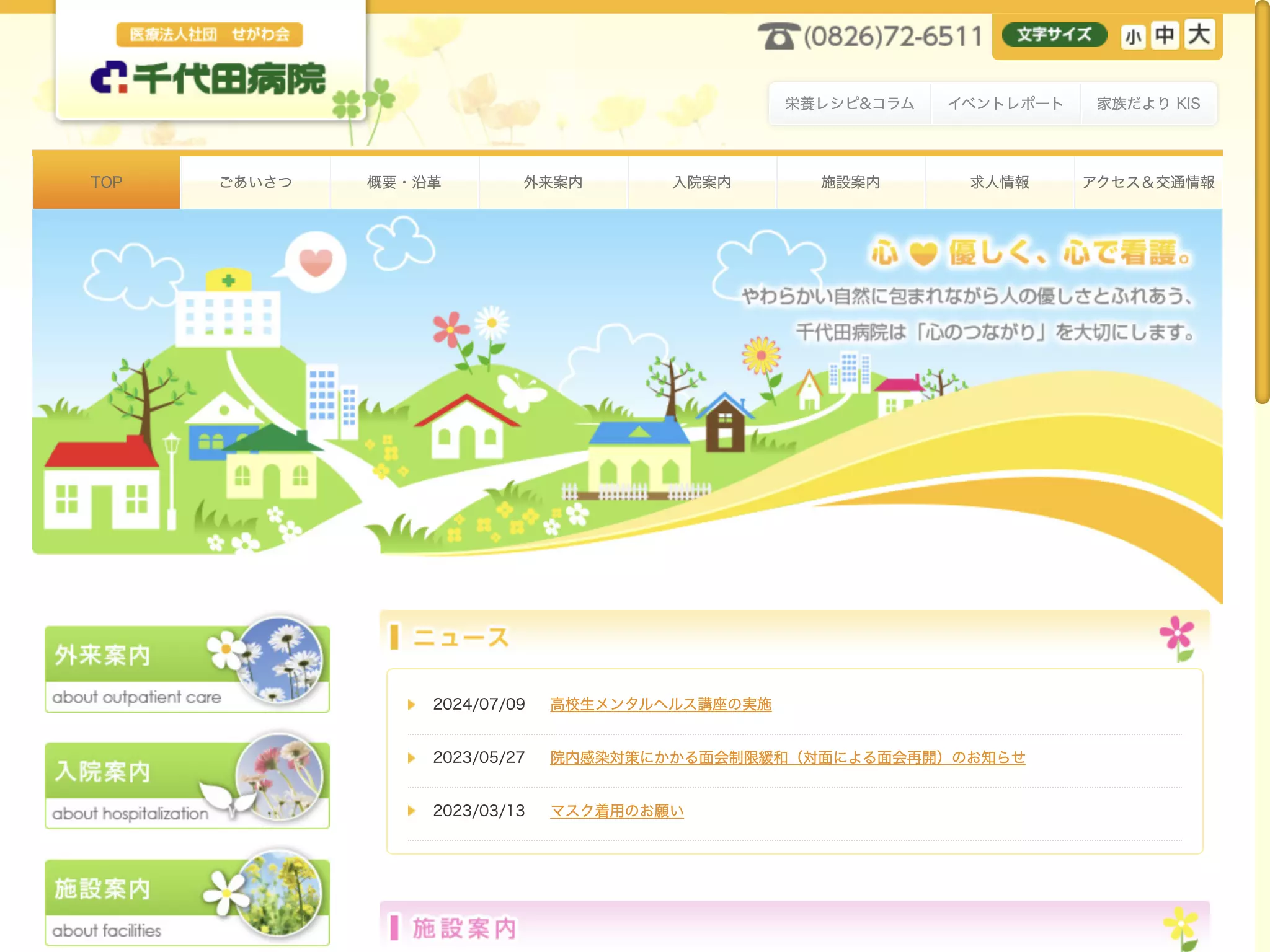Set text size to medium (中)
This screenshot has width=1270, height=952.
1165,35
